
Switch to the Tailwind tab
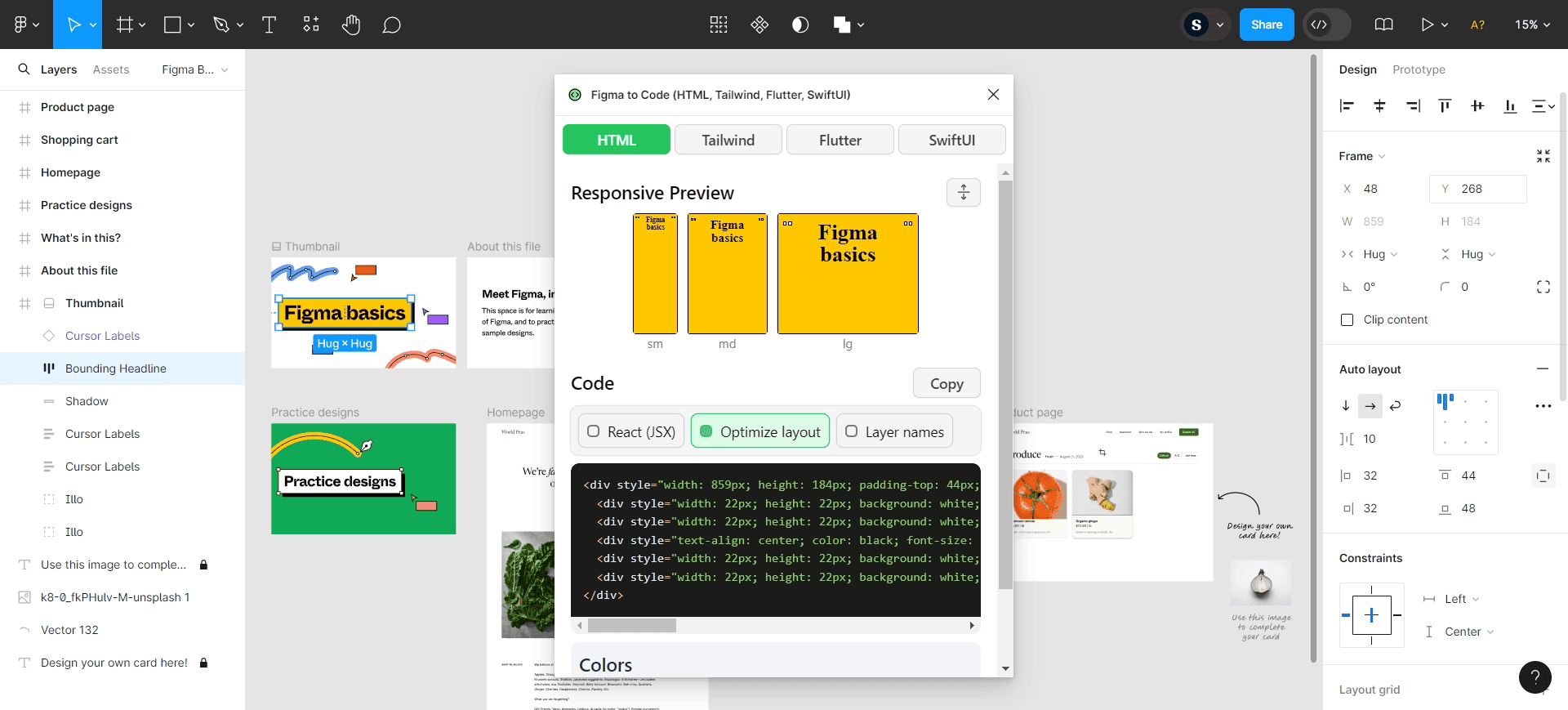click(x=728, y=140)
